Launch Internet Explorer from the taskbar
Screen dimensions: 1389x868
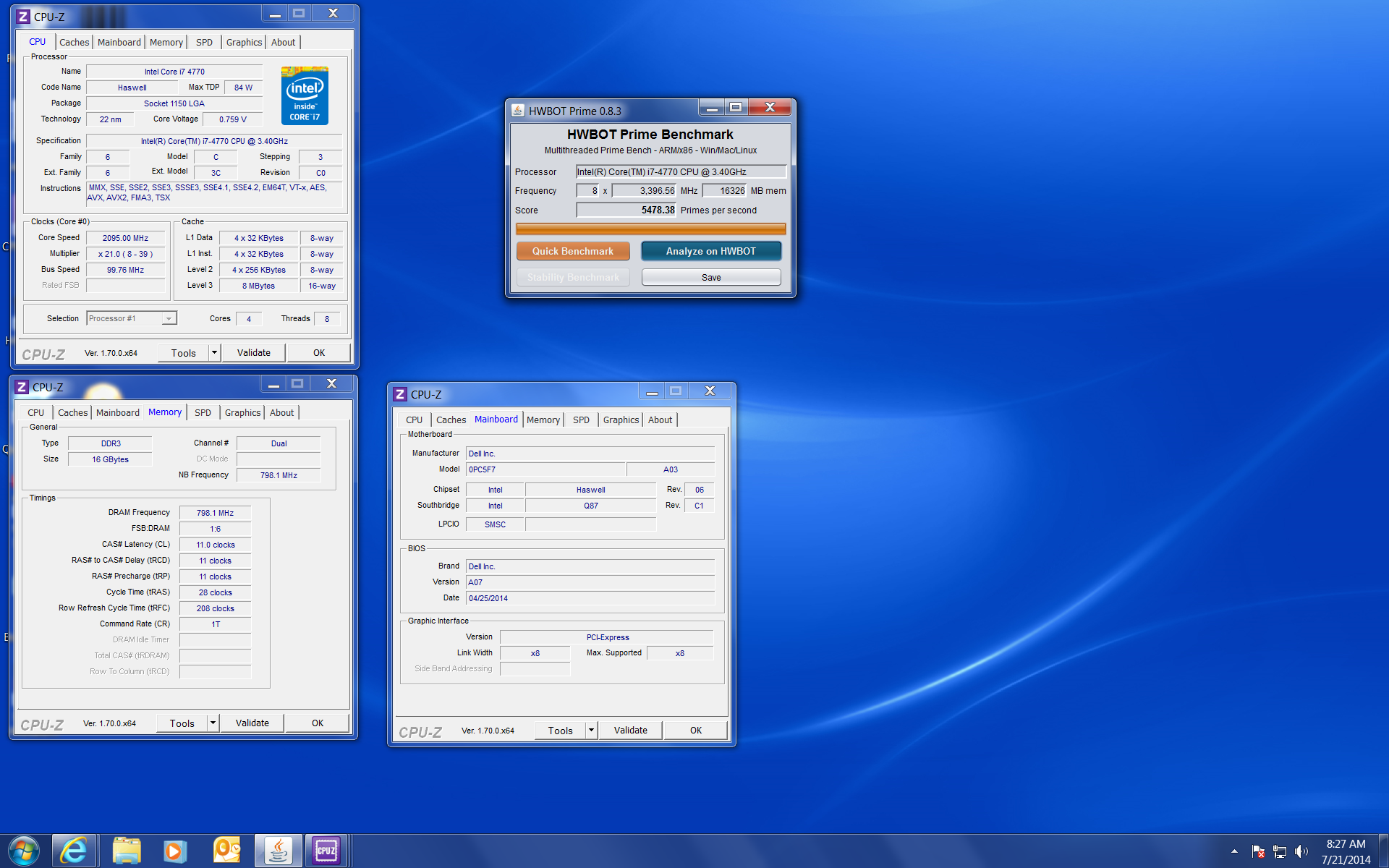(x=73, y=851)
